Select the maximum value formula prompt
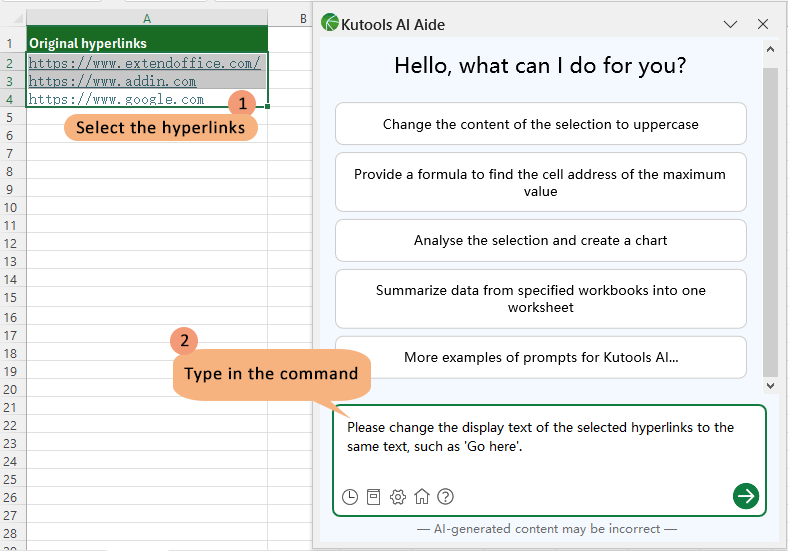This screenshot has height=551, width=788. 540,182
